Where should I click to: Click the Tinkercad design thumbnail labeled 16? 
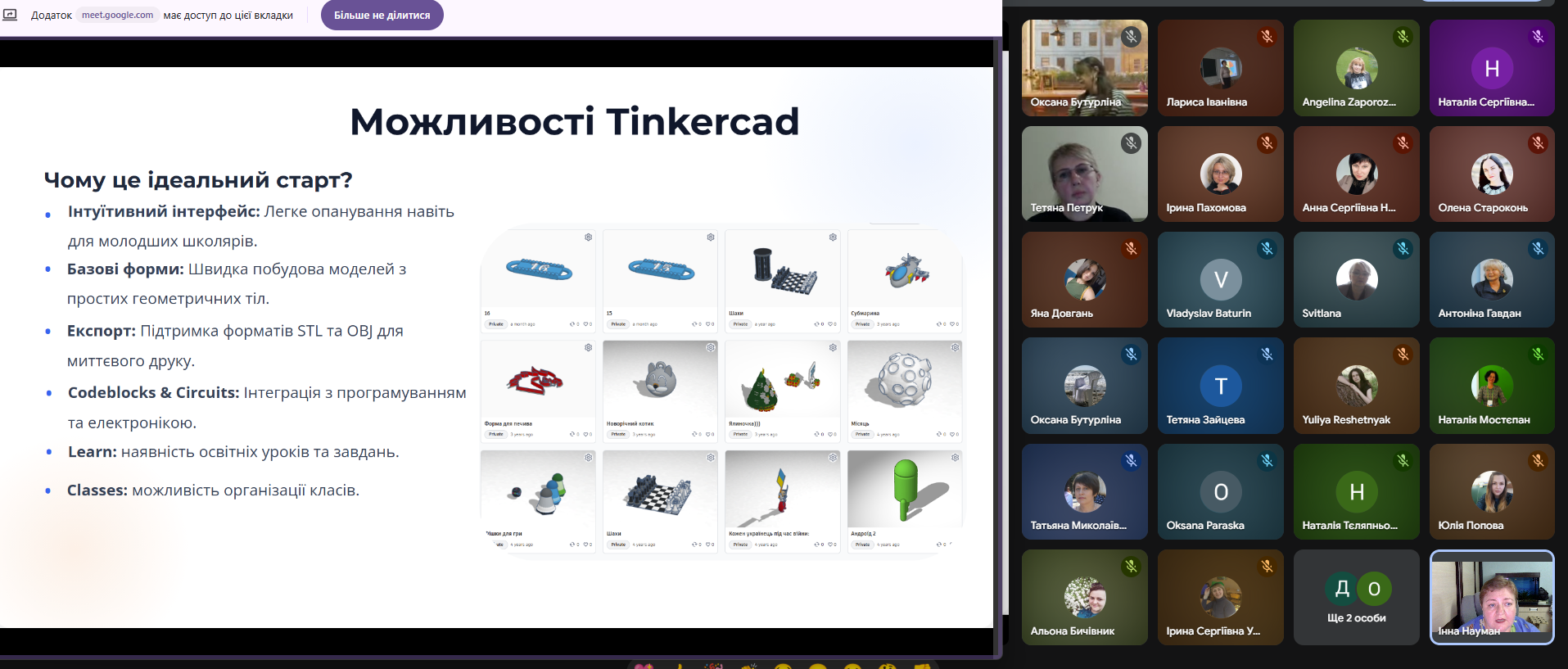pos(538,269)
